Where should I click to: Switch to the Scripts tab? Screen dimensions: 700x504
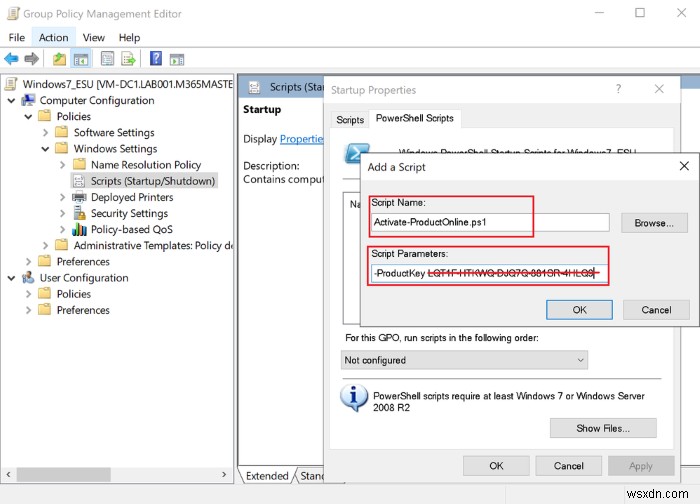tap(350, 120)
